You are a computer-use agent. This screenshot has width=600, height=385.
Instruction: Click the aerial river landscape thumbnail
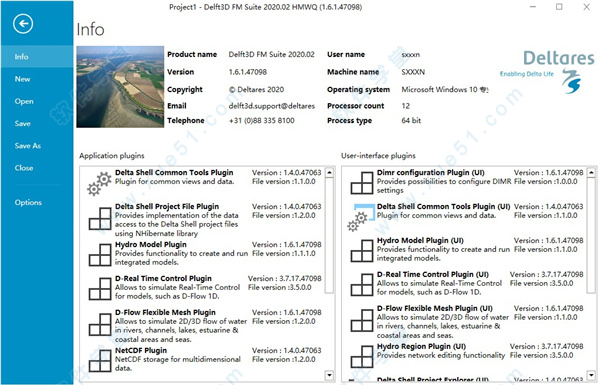[120, 87]
